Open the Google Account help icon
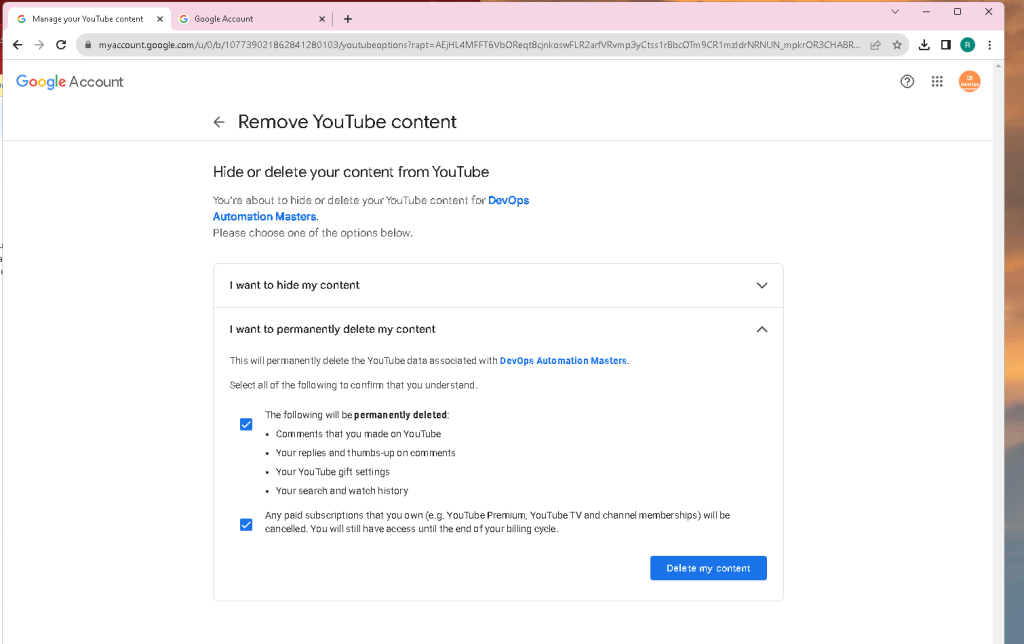Viewport: 1024px width, 644px height. click(x=907, y=81)
